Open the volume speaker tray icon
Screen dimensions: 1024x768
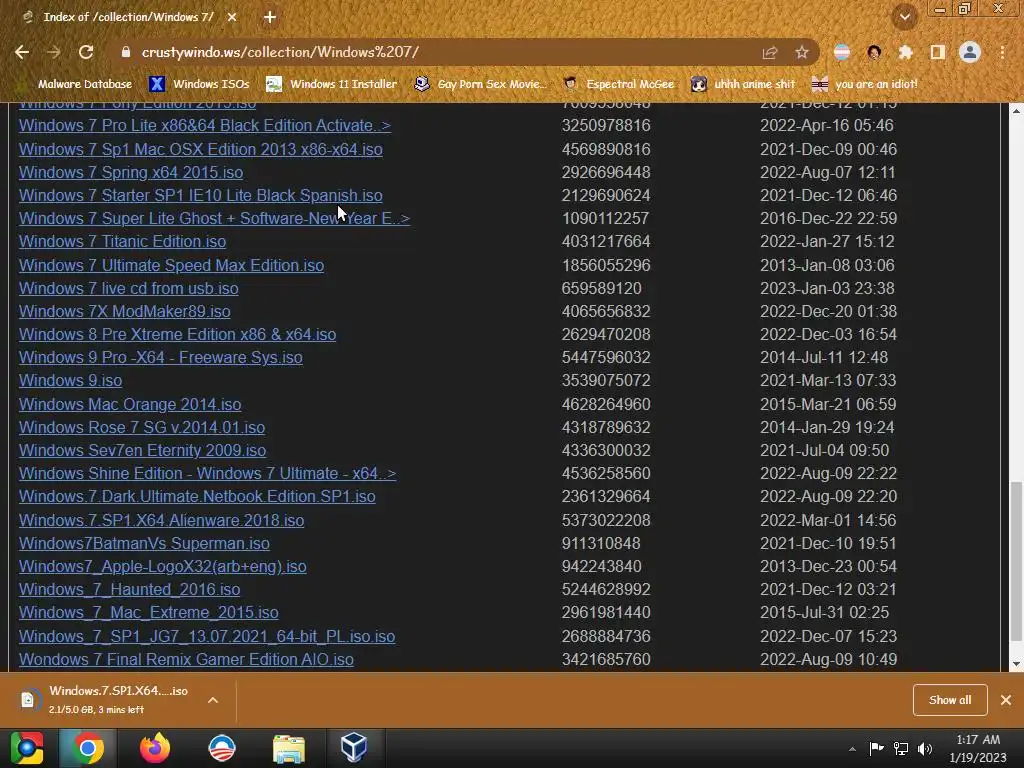(925, 749)
